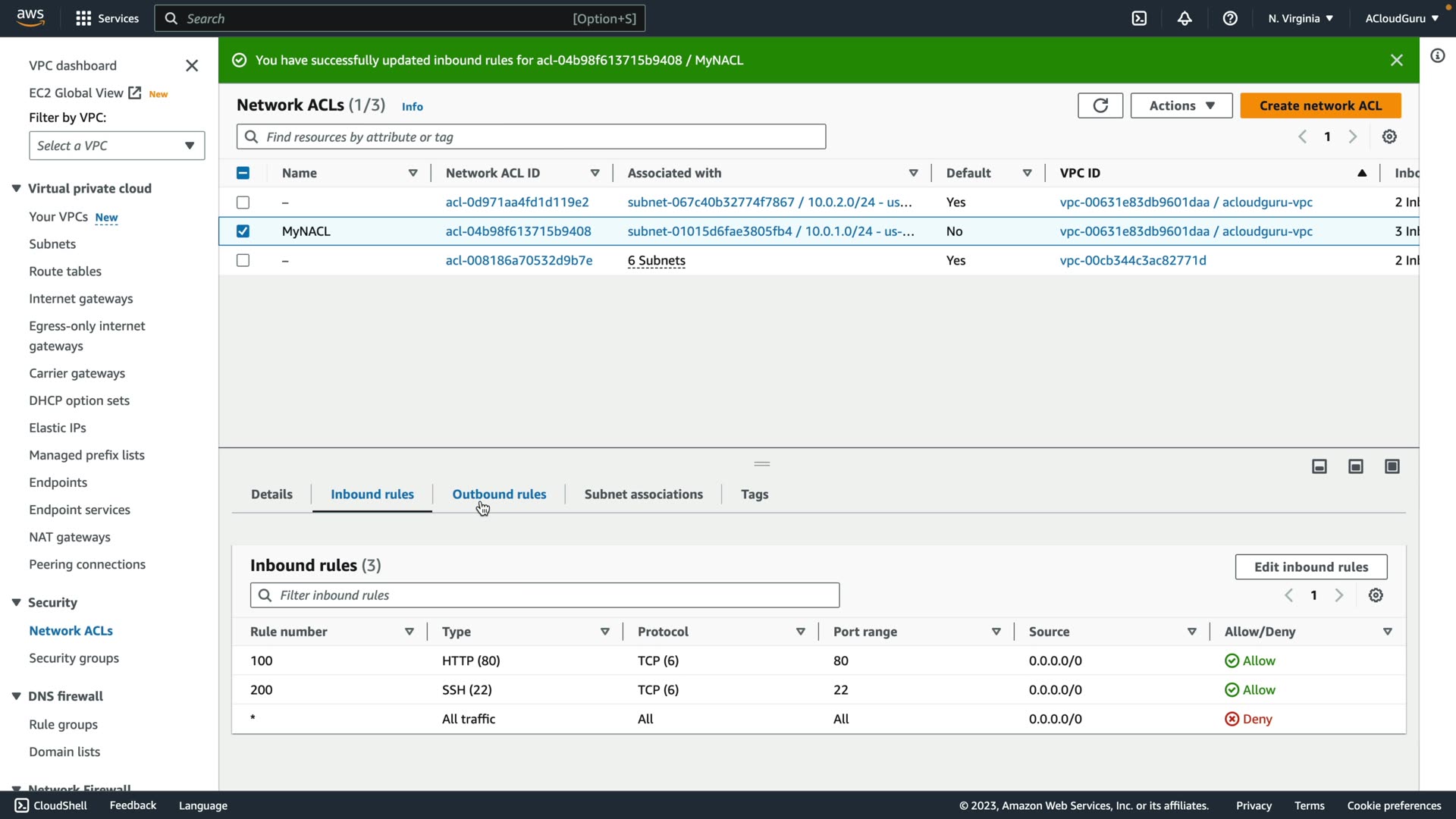Viewport: 1456px width, 819px height.
Task: Toggle the select-all header checkbox
Action: pos(243,173)
